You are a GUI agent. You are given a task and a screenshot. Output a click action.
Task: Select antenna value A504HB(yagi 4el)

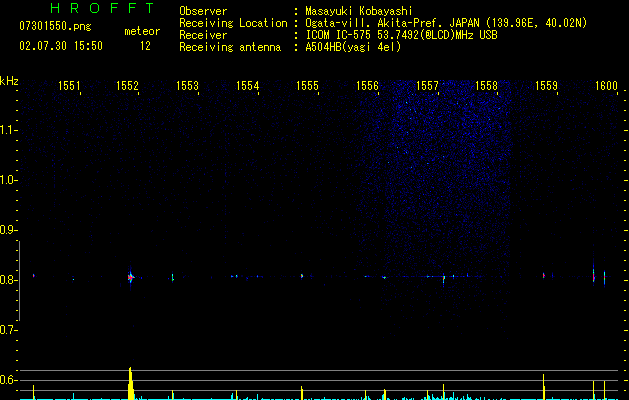point(353,47)
